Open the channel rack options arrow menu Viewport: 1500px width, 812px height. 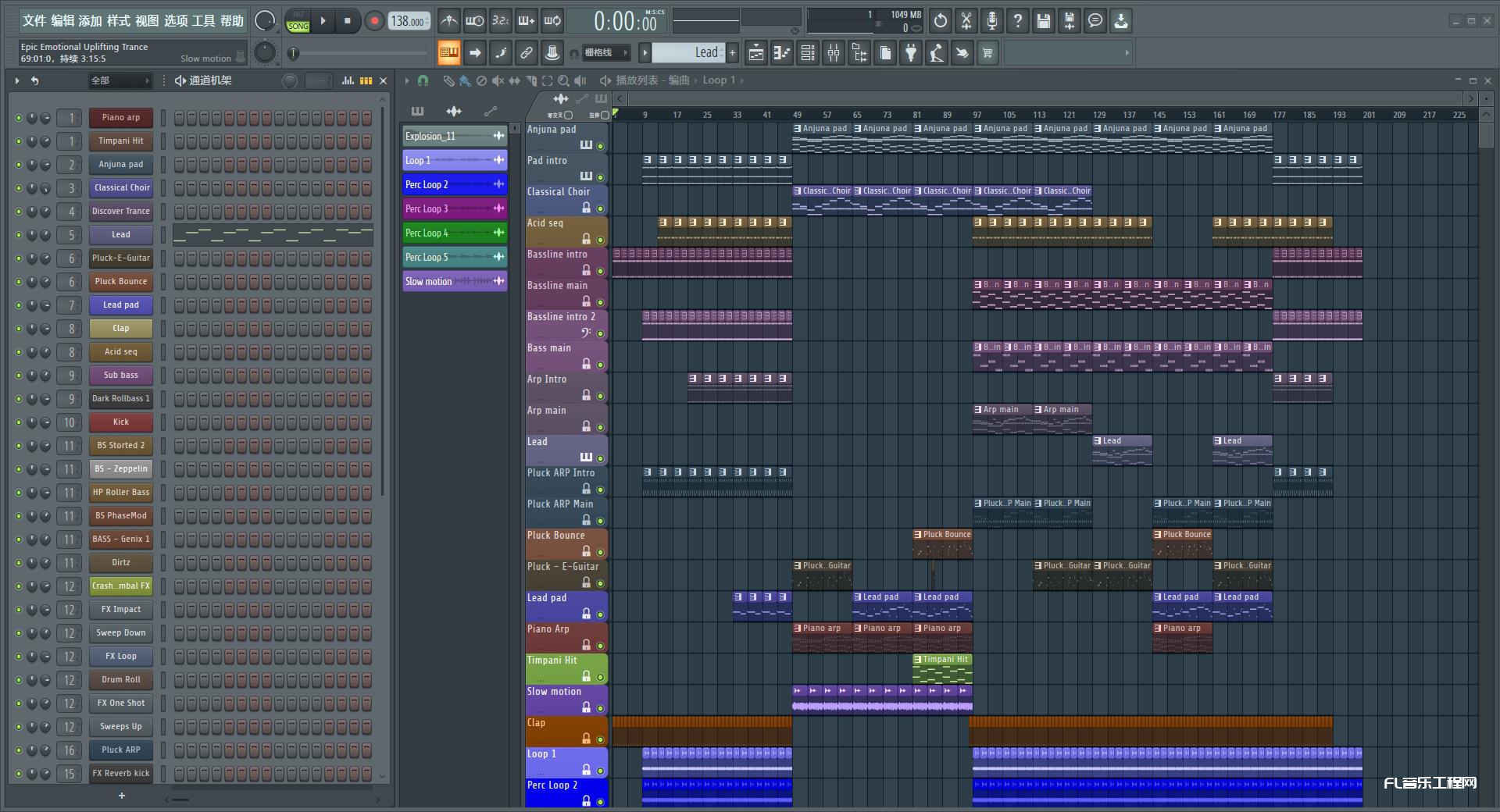pyautogui.click(x=16, y=80)
